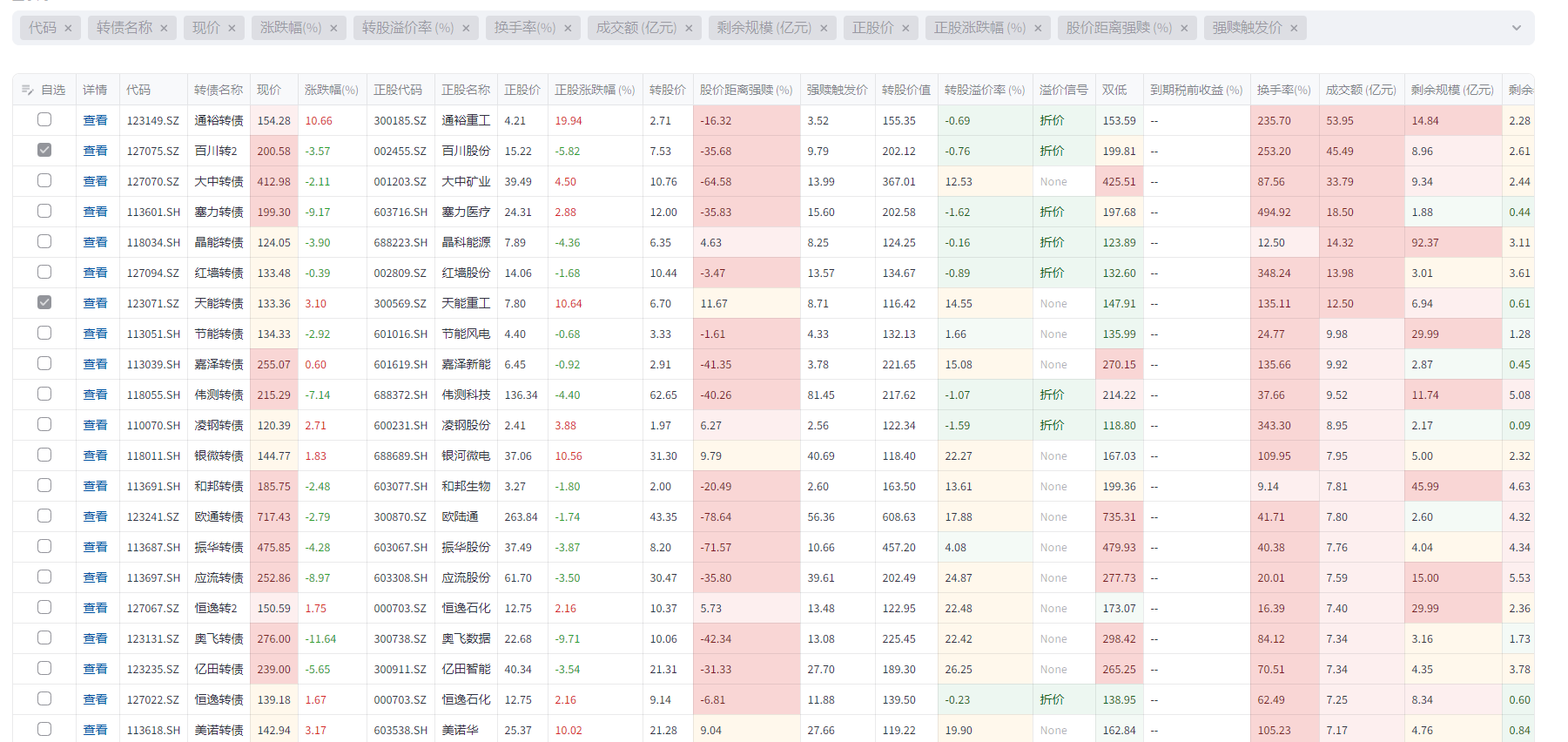Remove the 涨跌幅(%) tag with its x
This screenshot has height=742, width=1568.
click(x=333, y=29)
